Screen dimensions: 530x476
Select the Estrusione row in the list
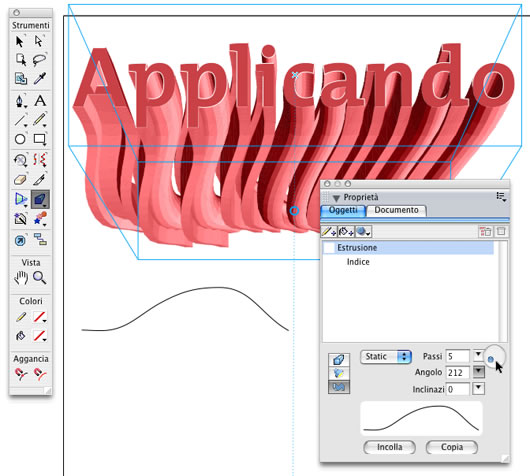[x=408, y=248]
